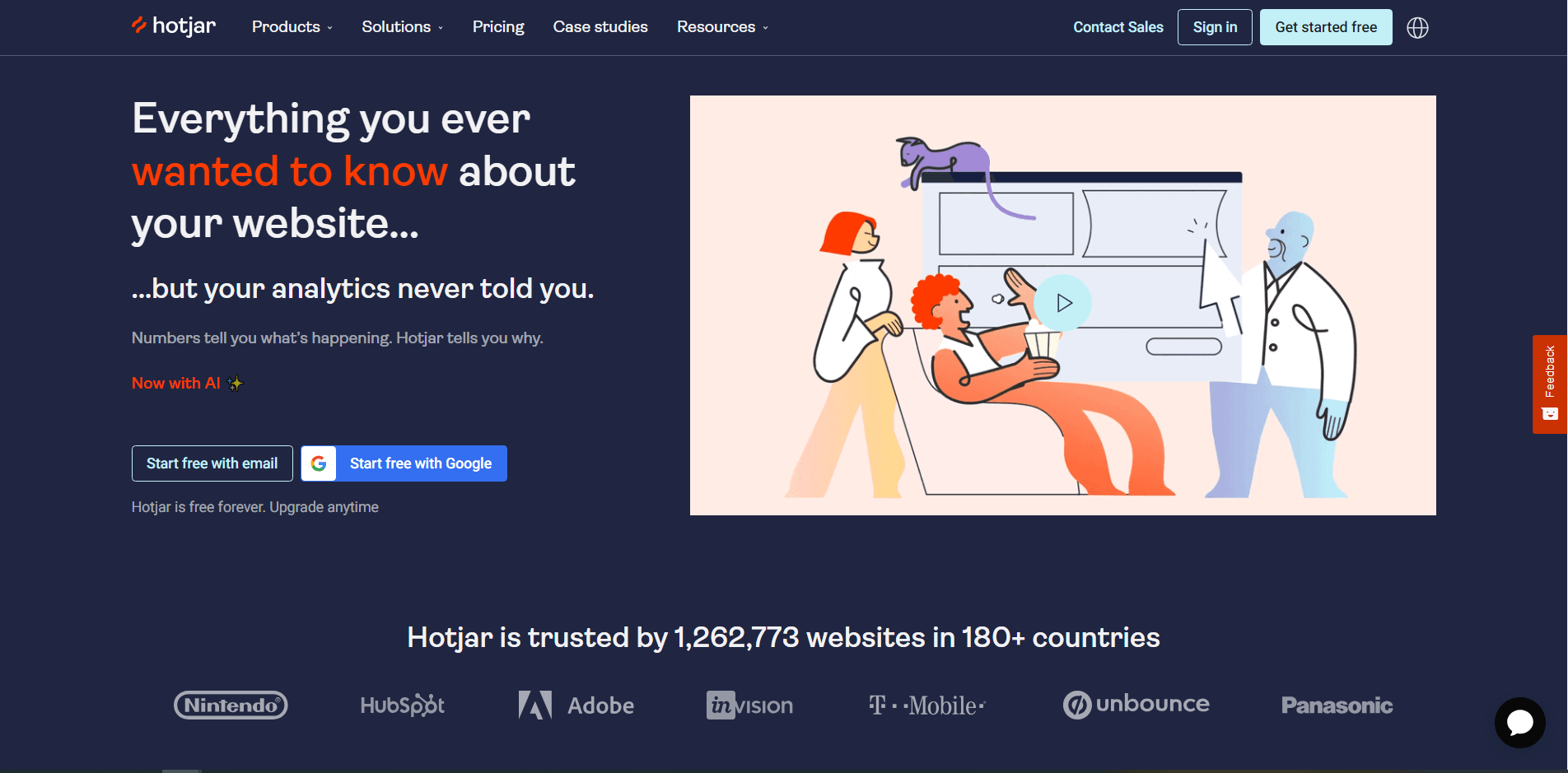This screenshot has width=1568, height=773.
Task: Click the HubSpot logo
Action: 402,705
